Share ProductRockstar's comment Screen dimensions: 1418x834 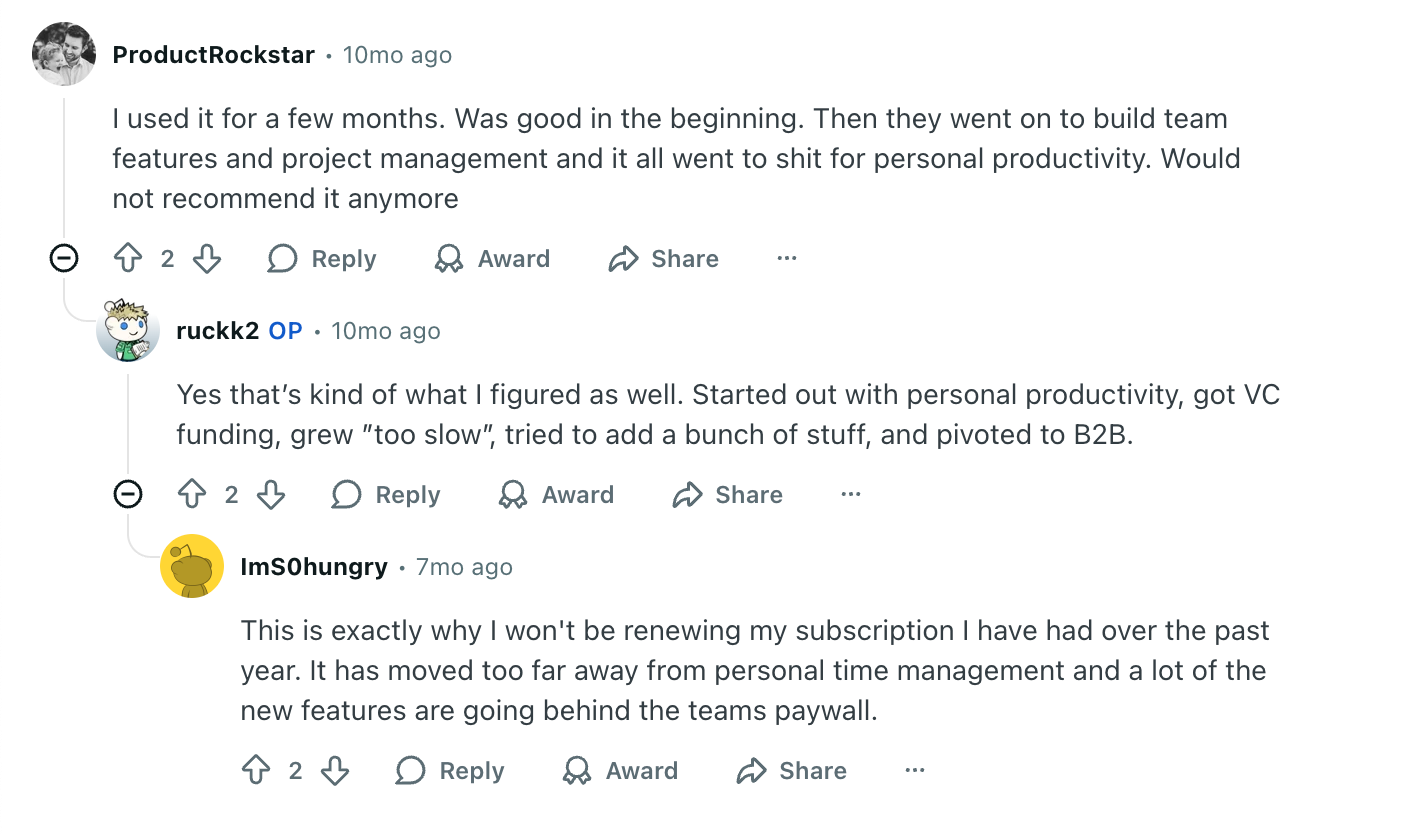tap(662, 258)
